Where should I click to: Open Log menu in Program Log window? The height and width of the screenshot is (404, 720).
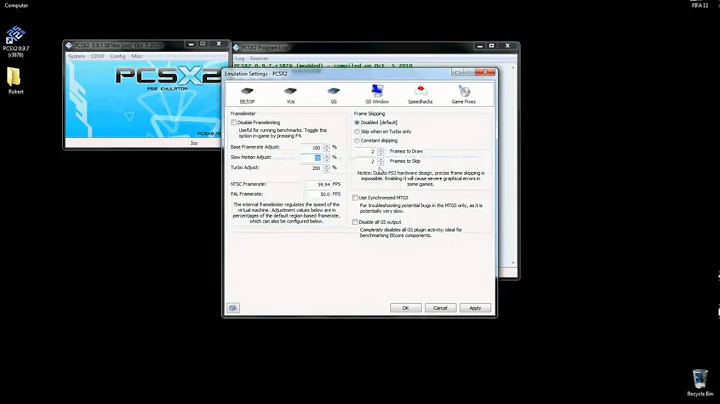coord(240,58)
